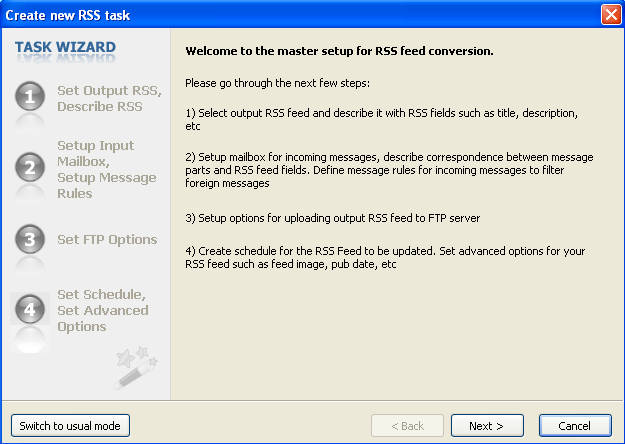This screenshot has width=625, height=444.
Task: Click the step 3 number circle icon
Action: pyautogui.click(x=30, y=240)
